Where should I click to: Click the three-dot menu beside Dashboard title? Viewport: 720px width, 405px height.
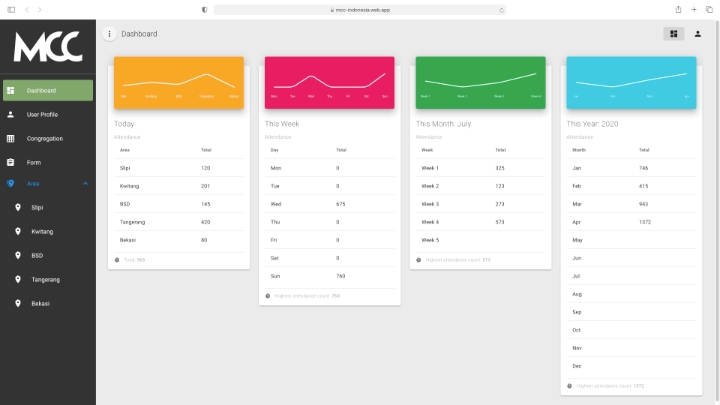[109, 34]
